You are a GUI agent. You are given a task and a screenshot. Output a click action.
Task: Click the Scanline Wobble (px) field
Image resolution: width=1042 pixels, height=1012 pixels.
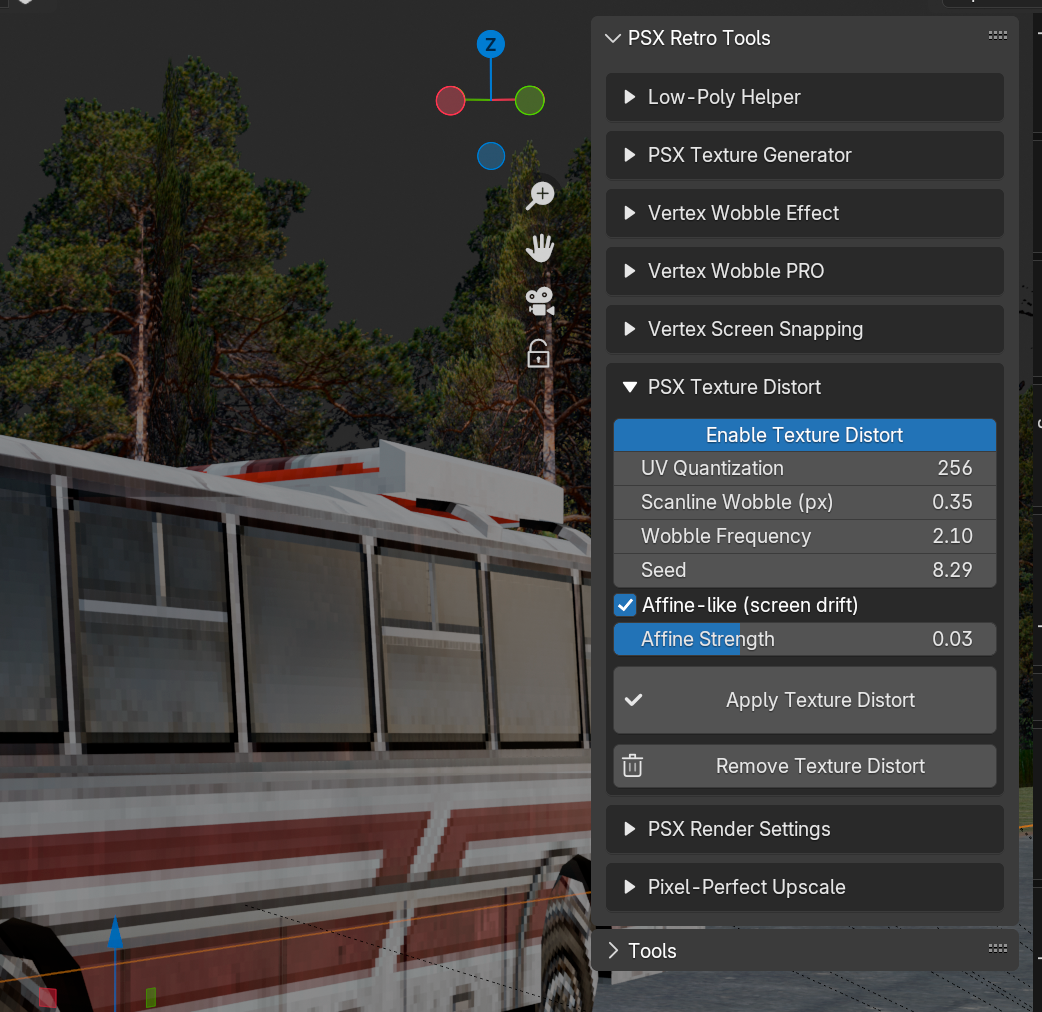coord(804,502)
